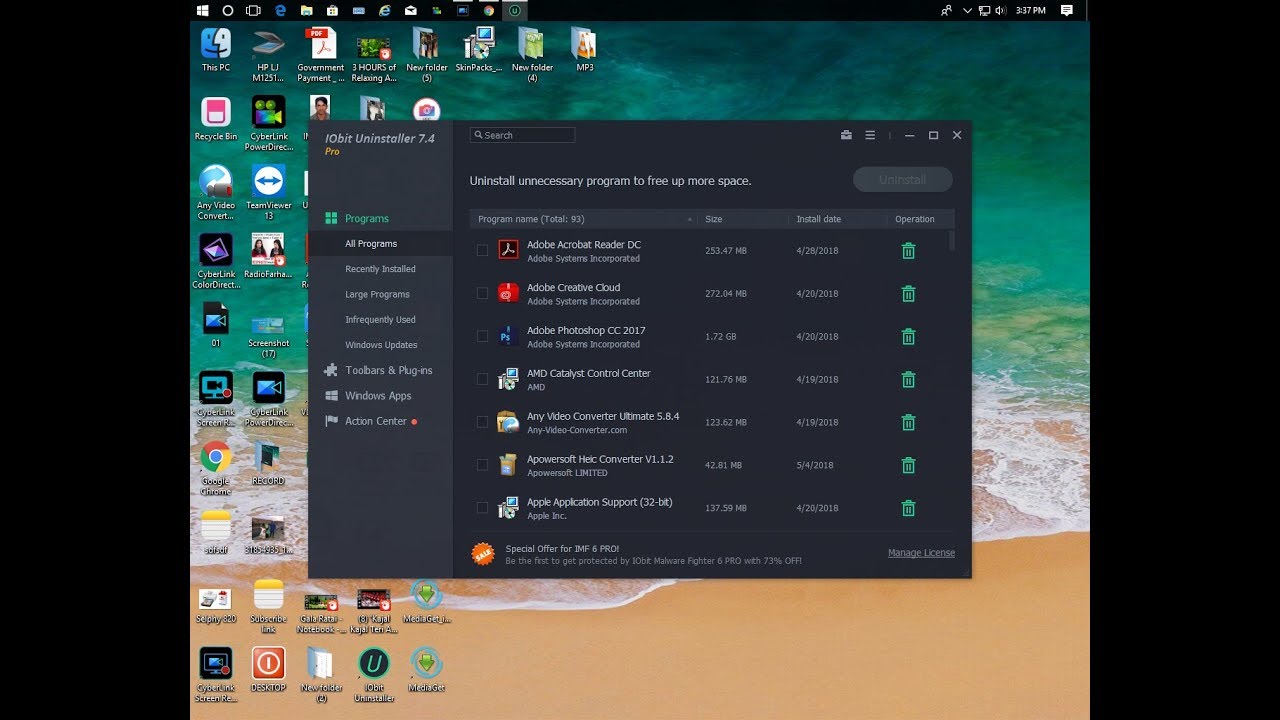Screen dimensions: 1280x720
Task: Click in the Search field
Action: 522,135
